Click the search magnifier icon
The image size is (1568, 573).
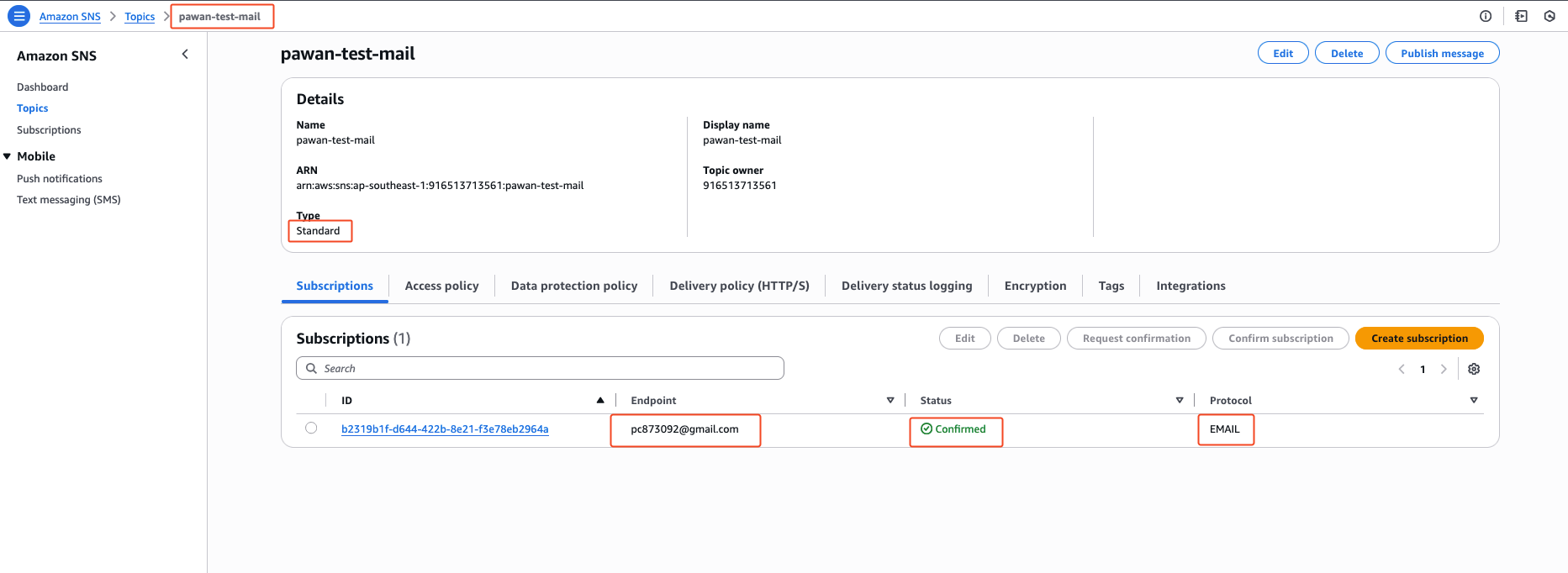point(311,368)
